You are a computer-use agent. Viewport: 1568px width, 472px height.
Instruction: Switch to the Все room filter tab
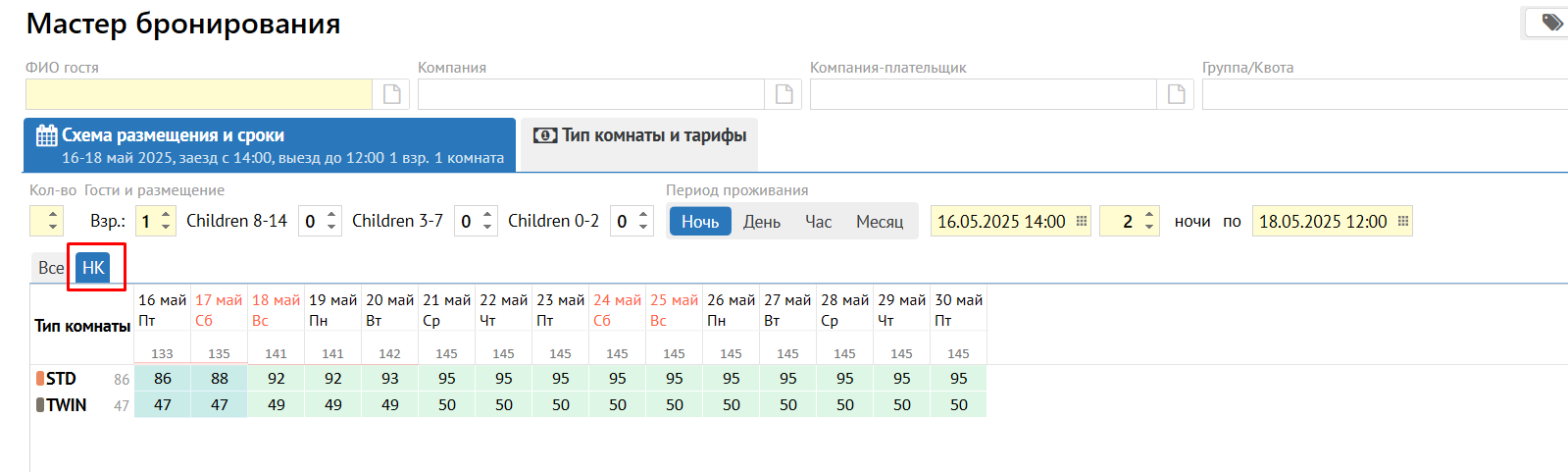click(x=51, y=268)
